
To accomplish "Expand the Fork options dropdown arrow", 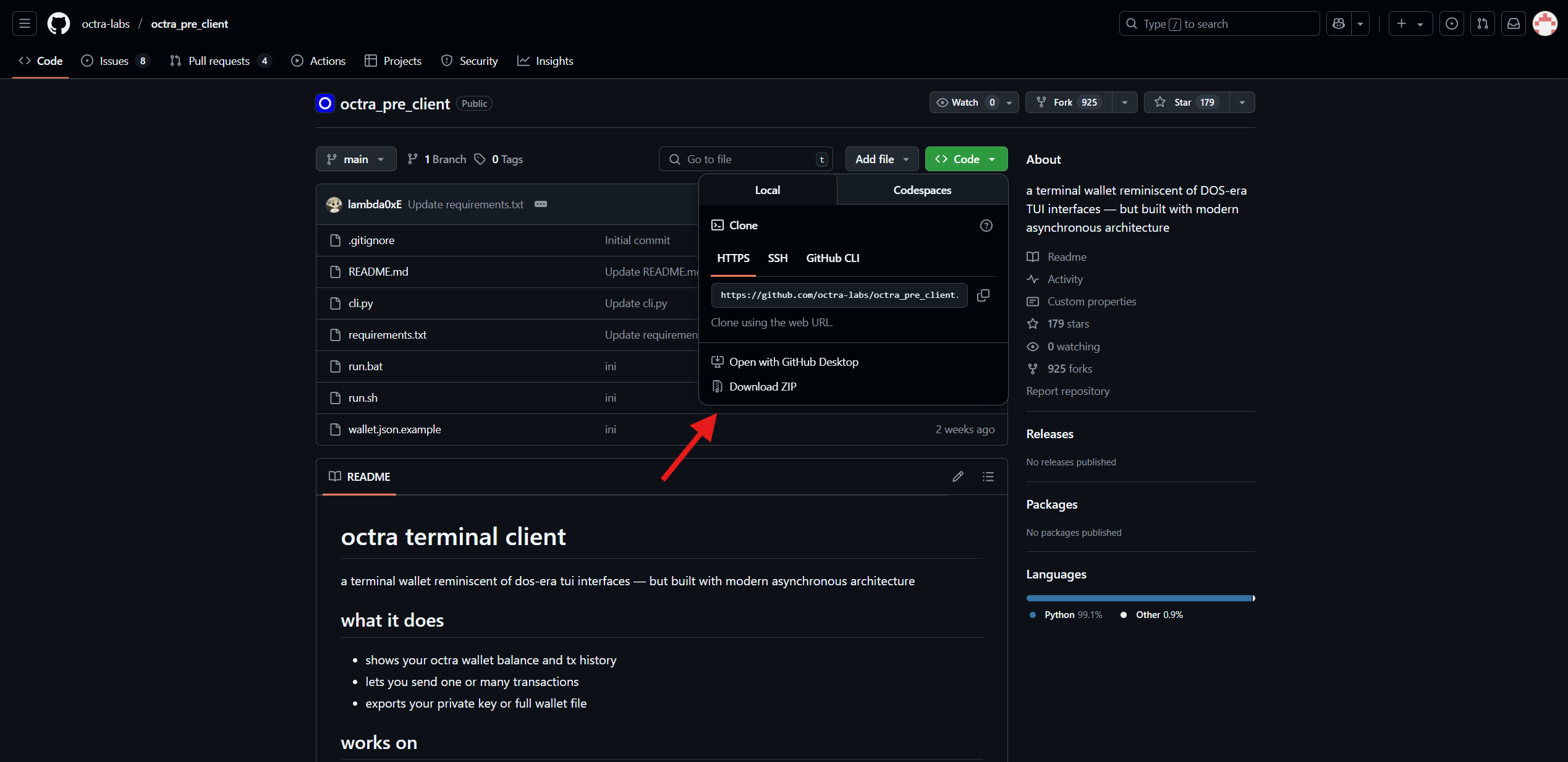I will (x=1125, y=102).
